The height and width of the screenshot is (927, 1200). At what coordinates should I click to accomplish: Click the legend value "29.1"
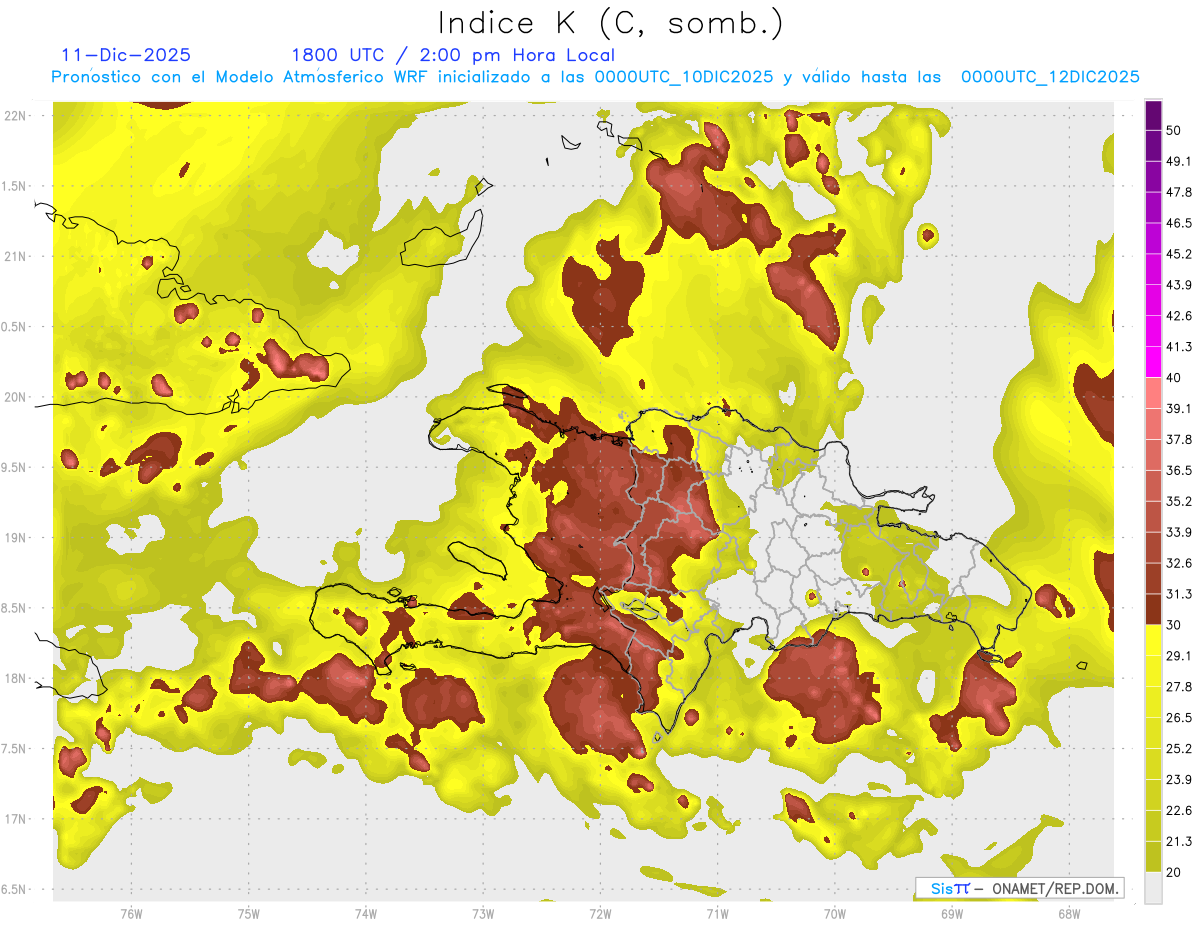(1179, 656)
